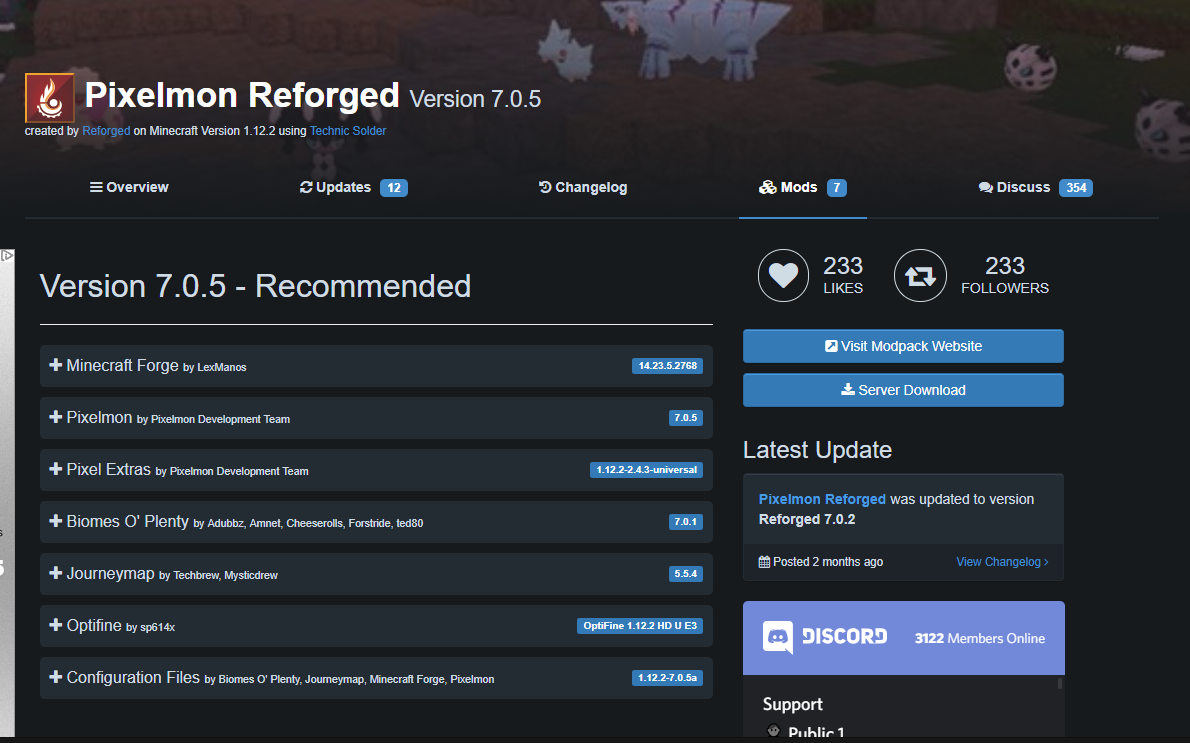
Task: Open the Discuss tab
Action: click(x=1035, y=187)
